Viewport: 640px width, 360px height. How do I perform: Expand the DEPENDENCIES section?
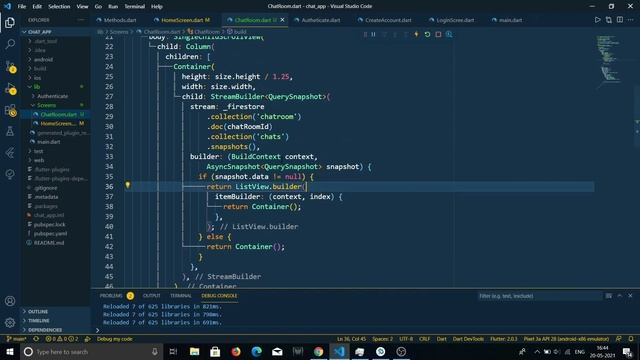coord(56,330)
